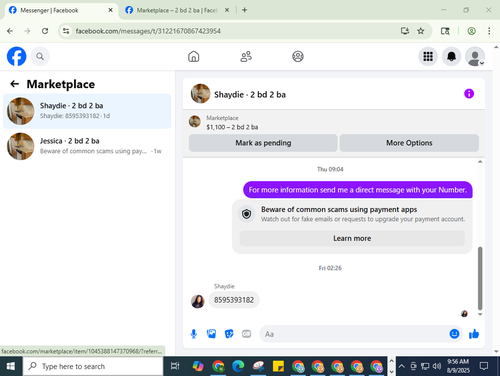This screenshot has height=376, width=500.
Task: Choose a sticker with the sticker icon
Action: [229, 334]
